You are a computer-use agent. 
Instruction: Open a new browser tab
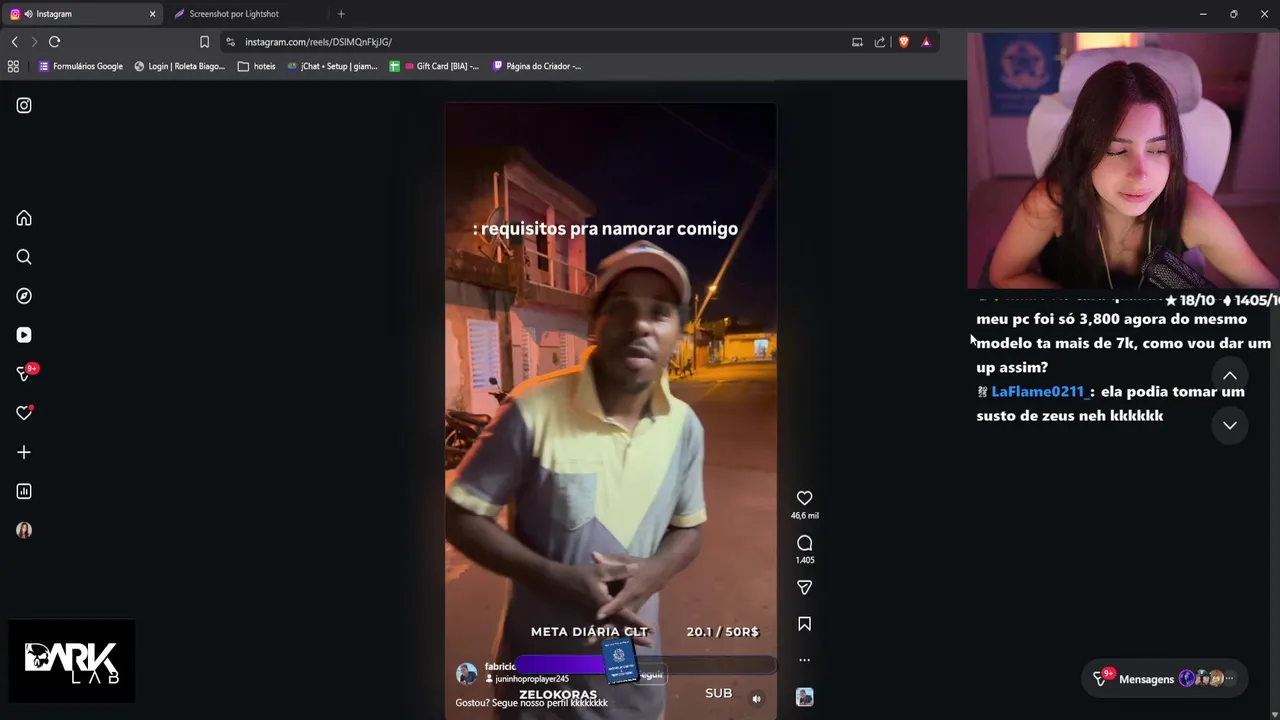tap(341, 14)
